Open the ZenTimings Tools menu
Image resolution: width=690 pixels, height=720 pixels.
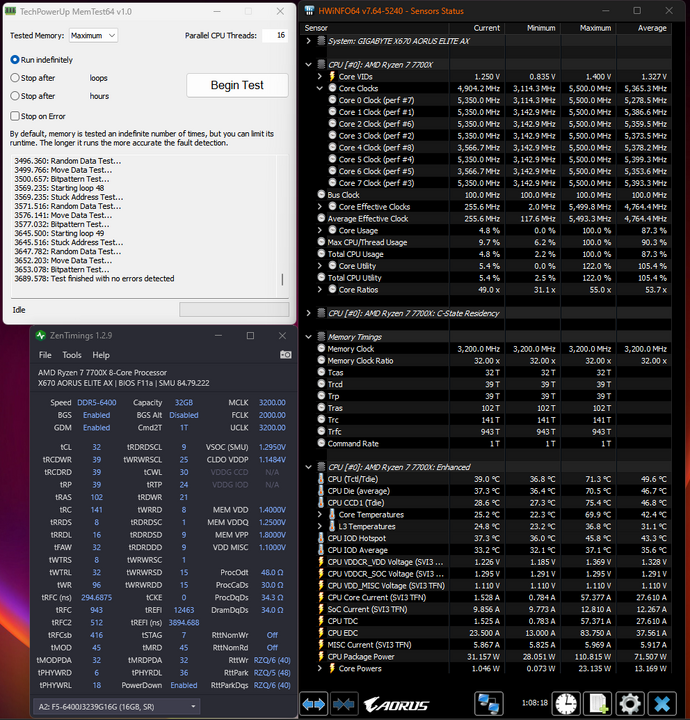coord(72,355)
